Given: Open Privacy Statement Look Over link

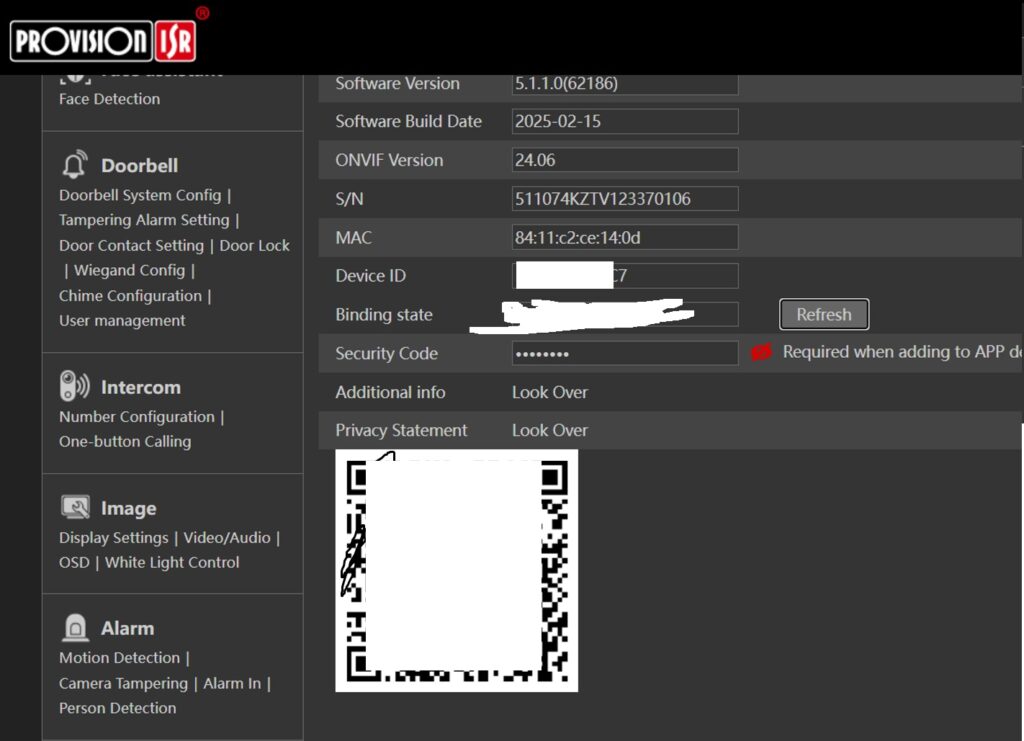Looking at the screenshot, I should pos(549,430).
